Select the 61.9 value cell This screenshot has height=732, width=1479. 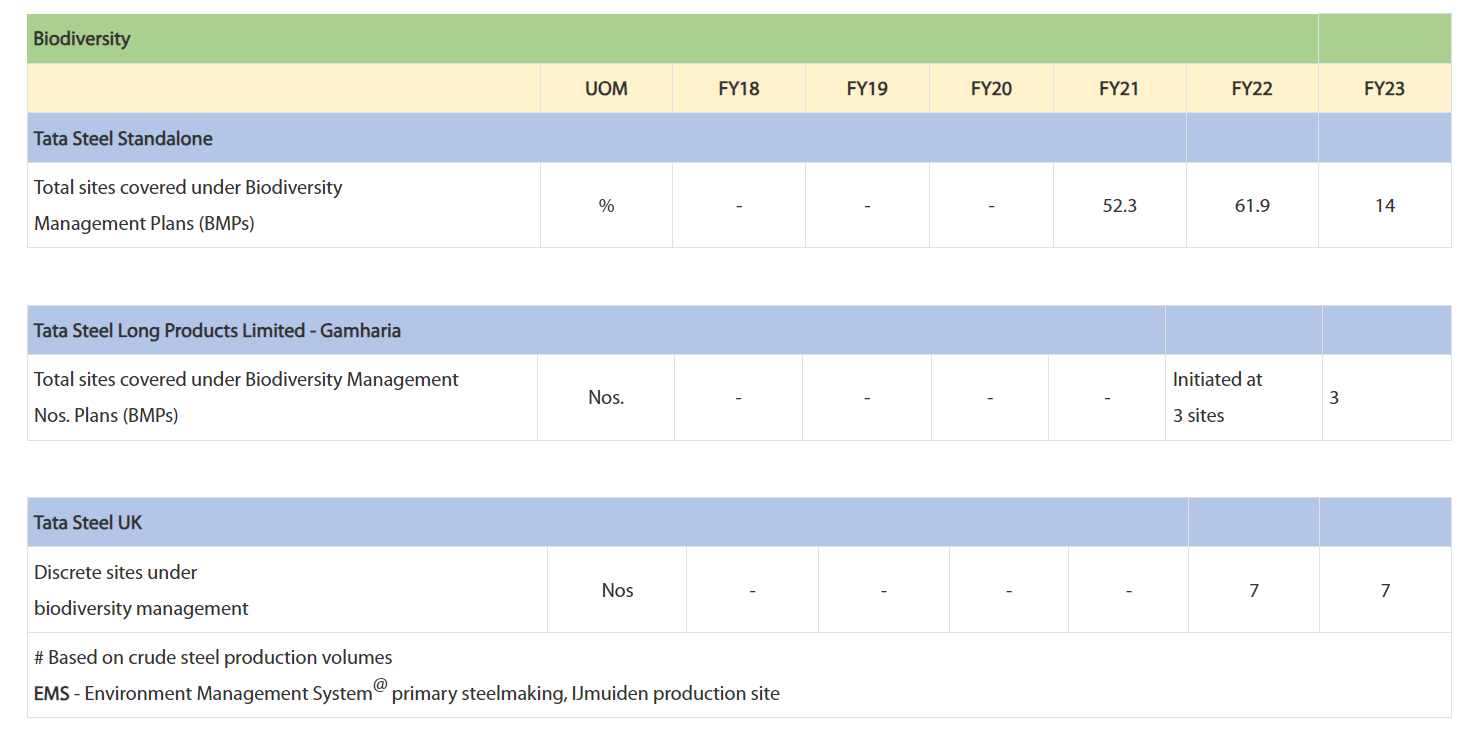[1252, 205]
